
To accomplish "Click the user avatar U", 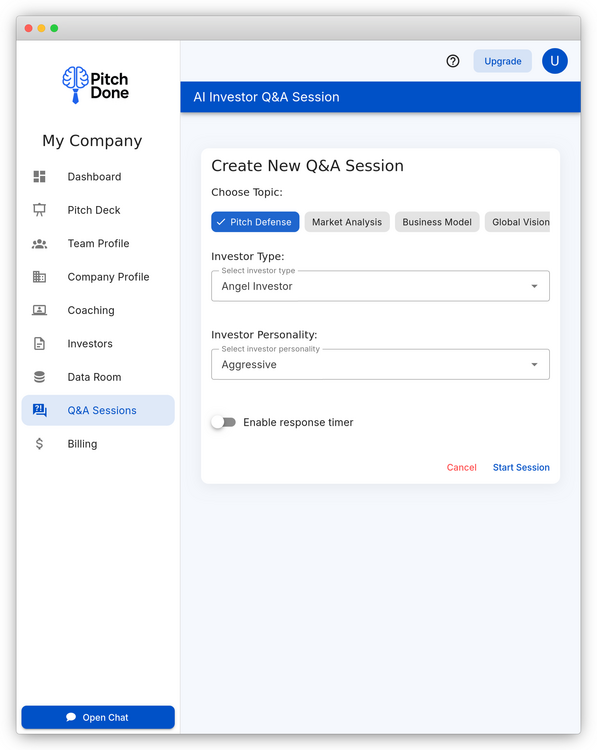I will [x=554, y=61].
